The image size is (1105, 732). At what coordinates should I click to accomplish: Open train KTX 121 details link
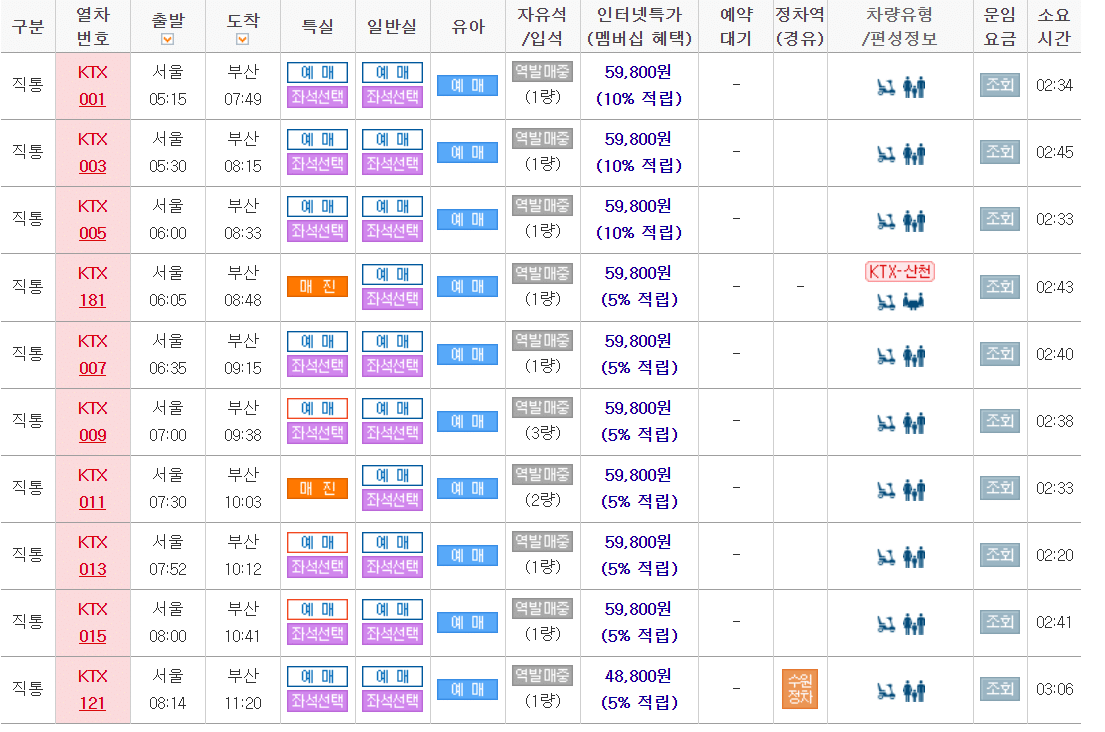tap(92, 703)
